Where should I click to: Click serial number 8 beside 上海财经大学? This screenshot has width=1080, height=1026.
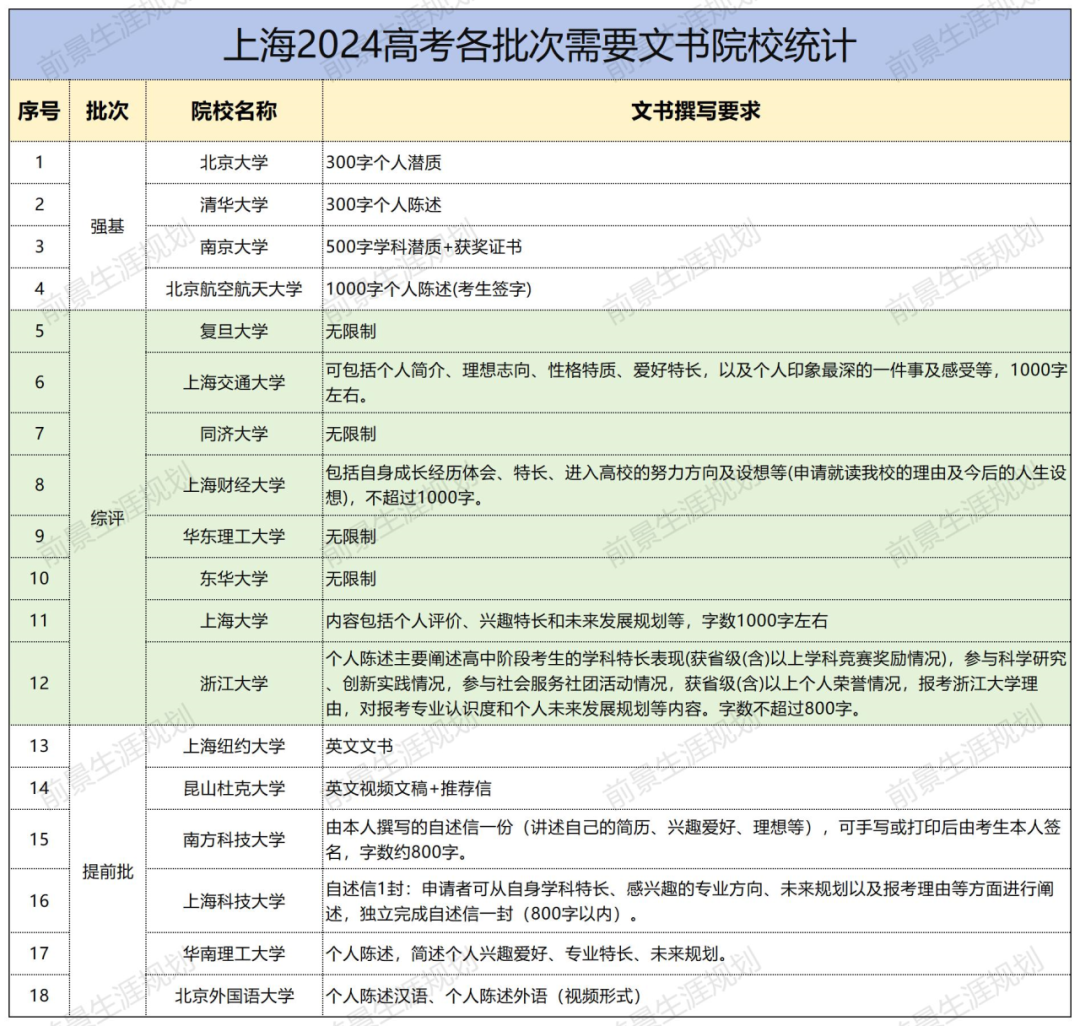[x=39, y=485]
